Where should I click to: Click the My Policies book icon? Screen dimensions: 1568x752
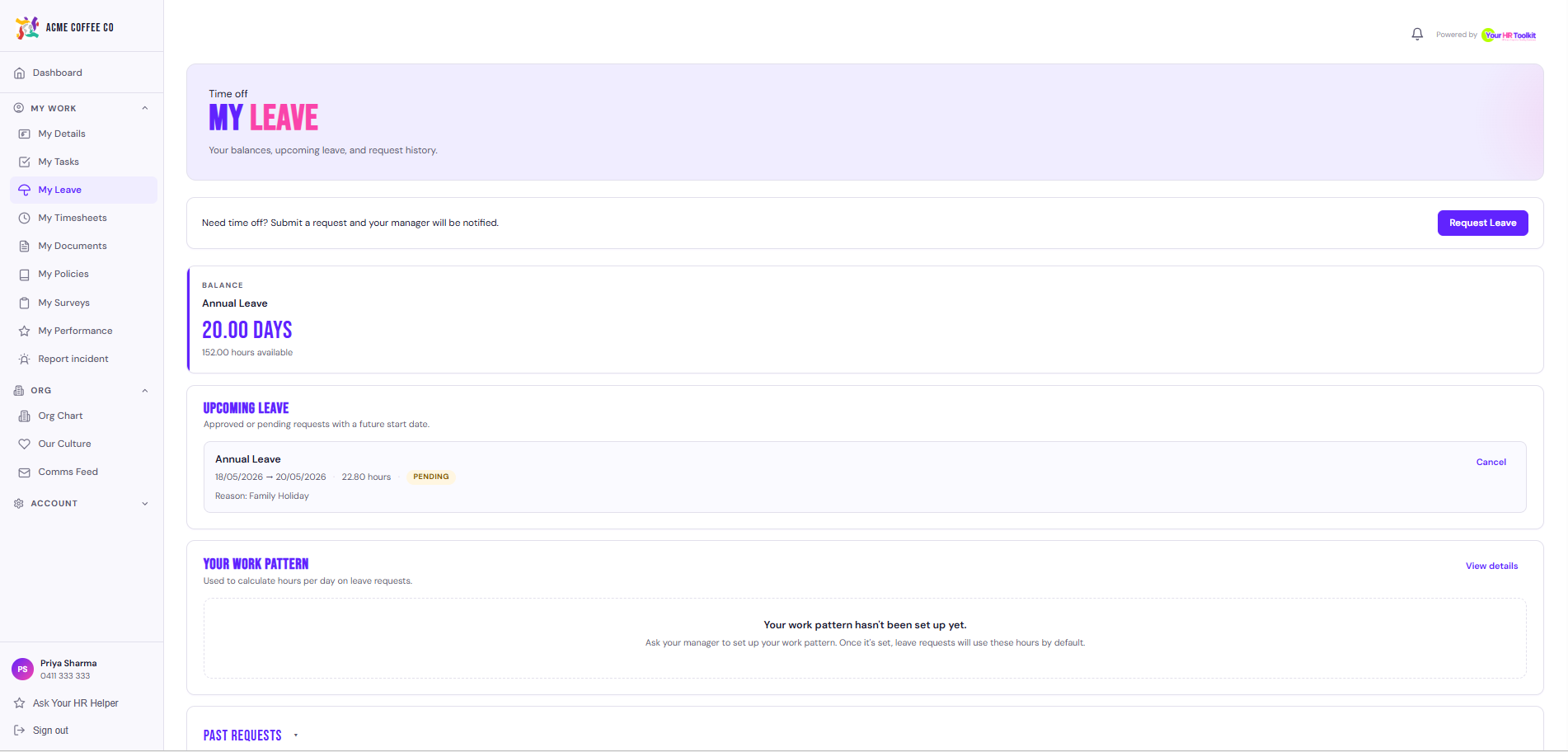[25, 275]
